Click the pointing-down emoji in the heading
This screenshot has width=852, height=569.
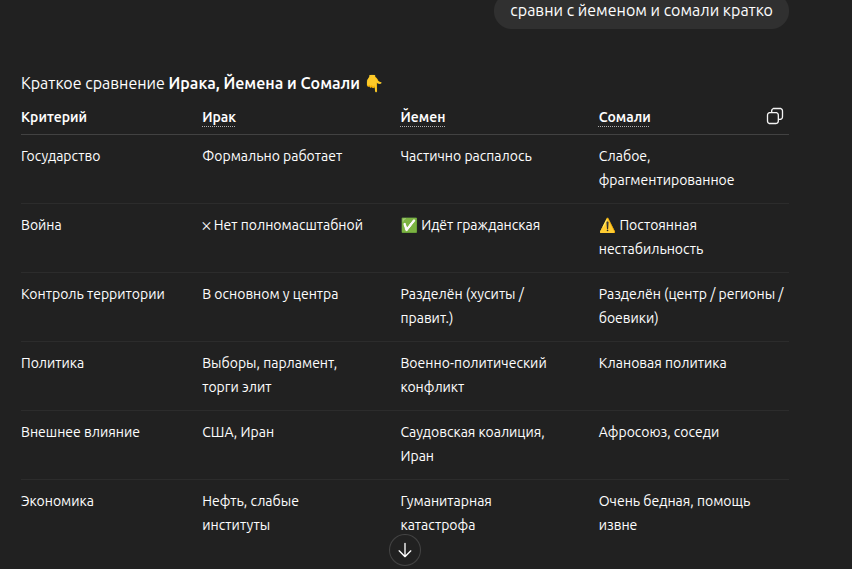coord(374,84)
